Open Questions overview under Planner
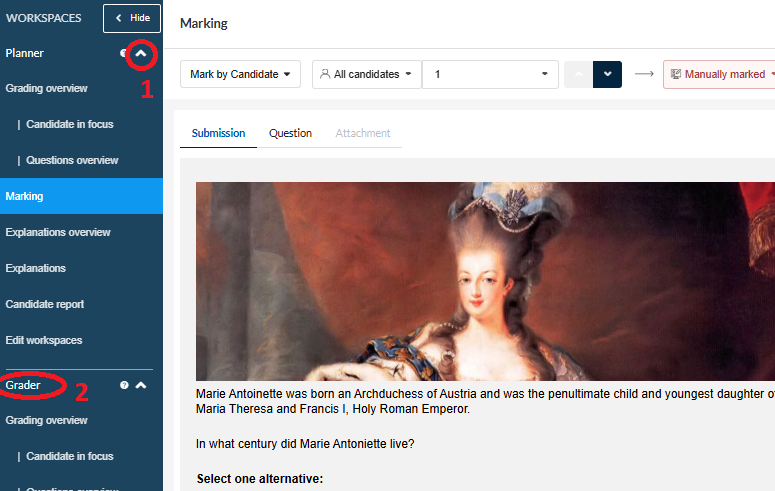The width and height of the screenshot is (775, 491). point(72,160)
